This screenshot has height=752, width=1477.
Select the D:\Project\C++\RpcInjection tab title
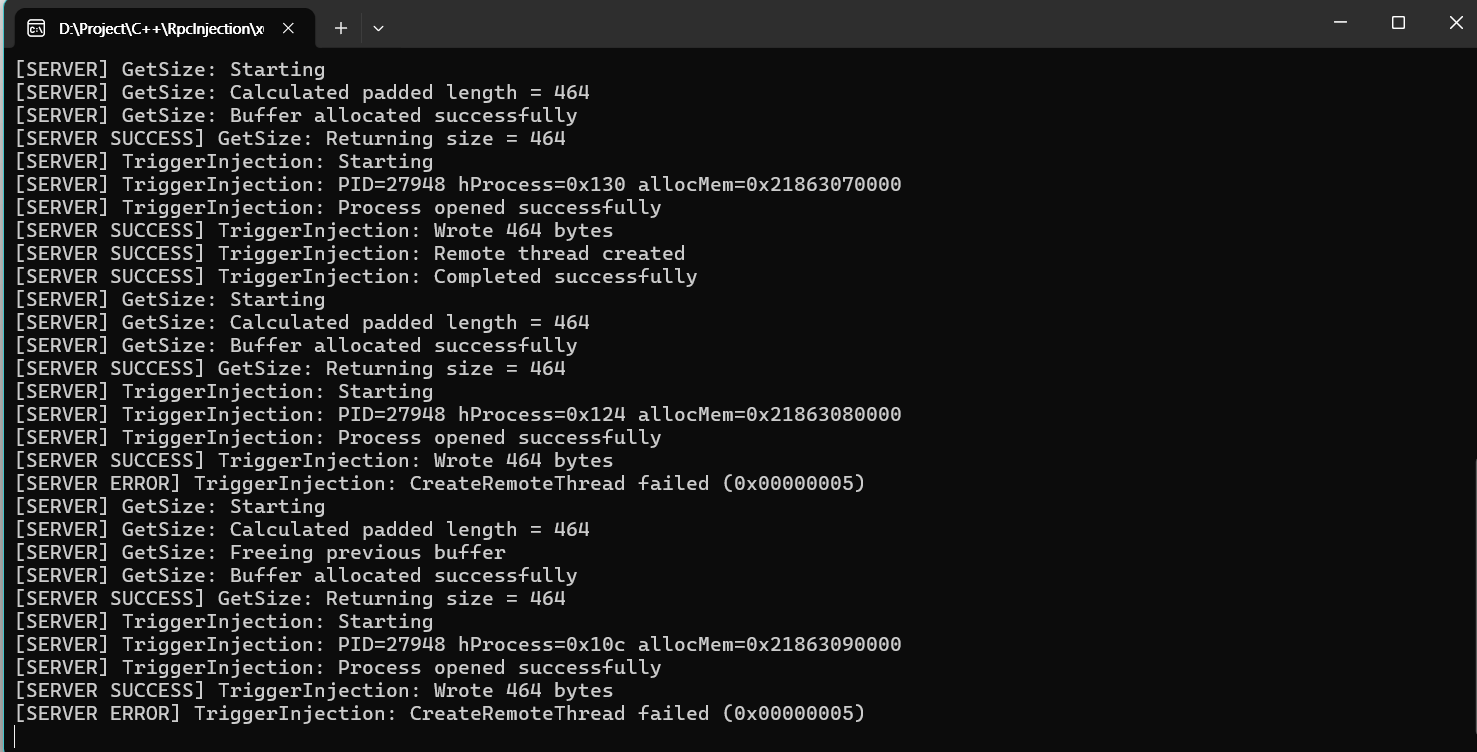point(161,29)
